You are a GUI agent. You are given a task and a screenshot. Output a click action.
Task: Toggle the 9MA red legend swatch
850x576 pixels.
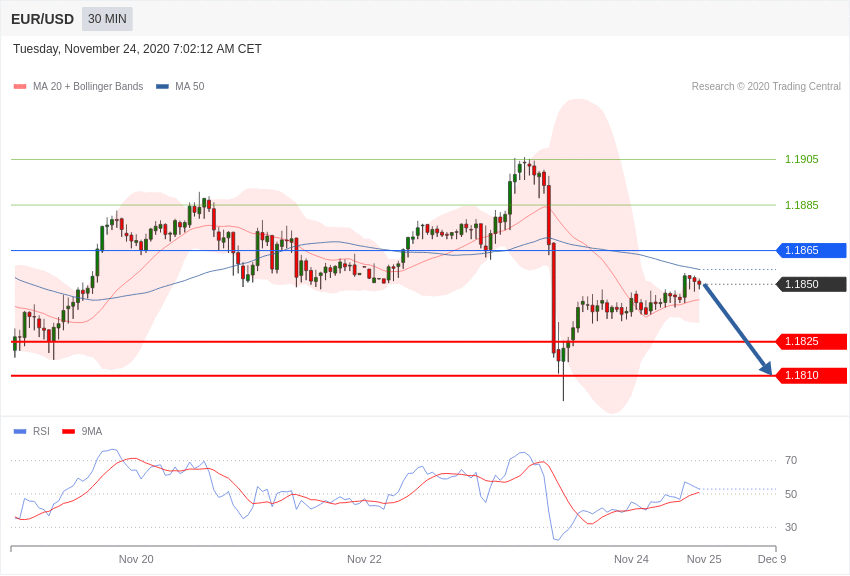point(68,431)
